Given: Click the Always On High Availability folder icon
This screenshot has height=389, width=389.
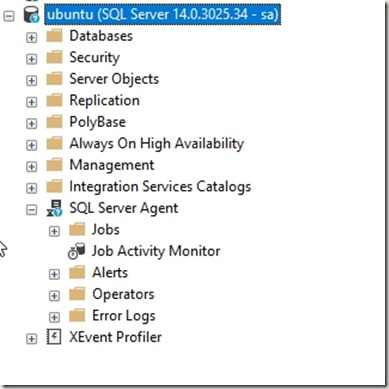Looking at the screenshot, I should point(54,143).
